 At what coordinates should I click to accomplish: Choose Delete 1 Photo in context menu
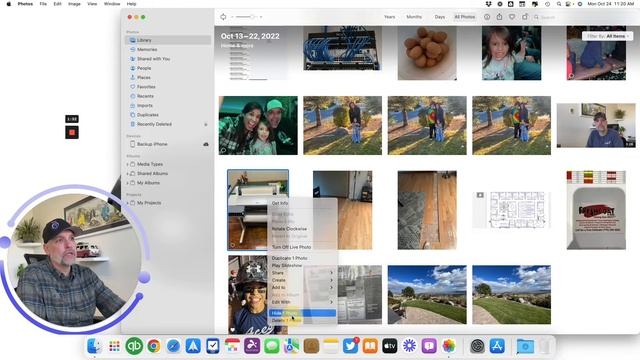click(302, 320)
